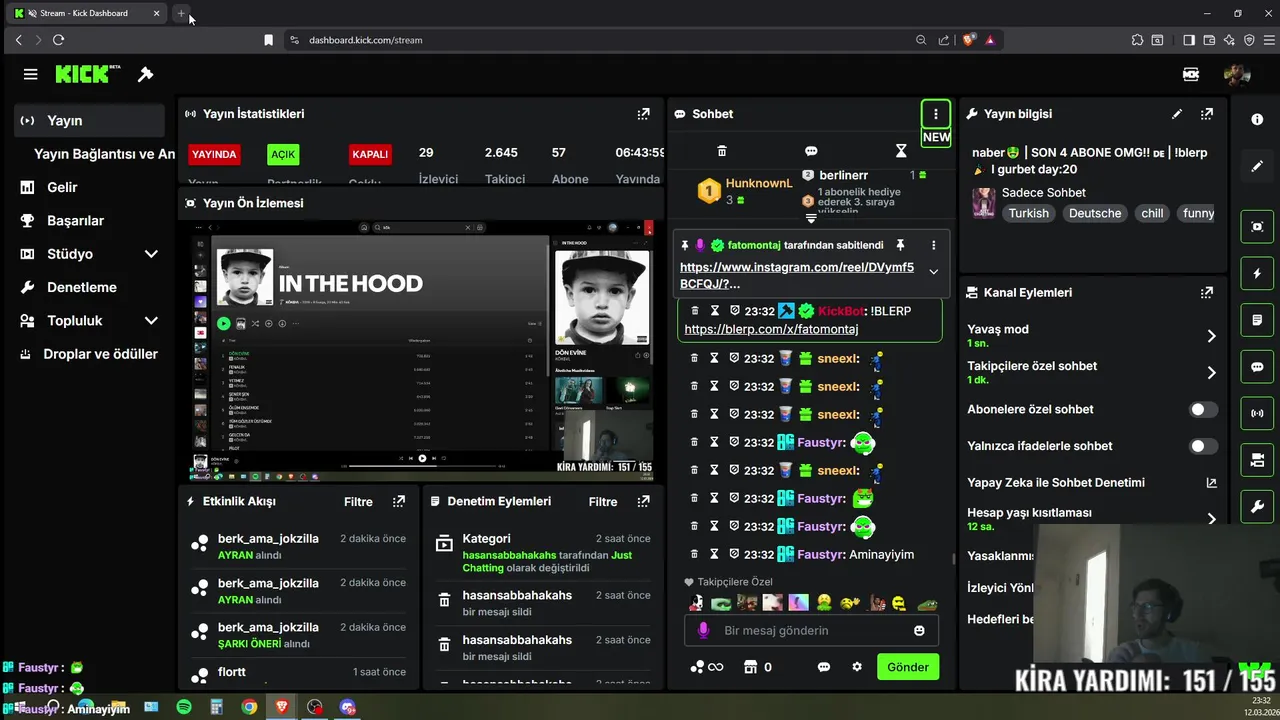Open the emoji picker in message box
This screenshot has width=1280, height=720.
[919, 631]
